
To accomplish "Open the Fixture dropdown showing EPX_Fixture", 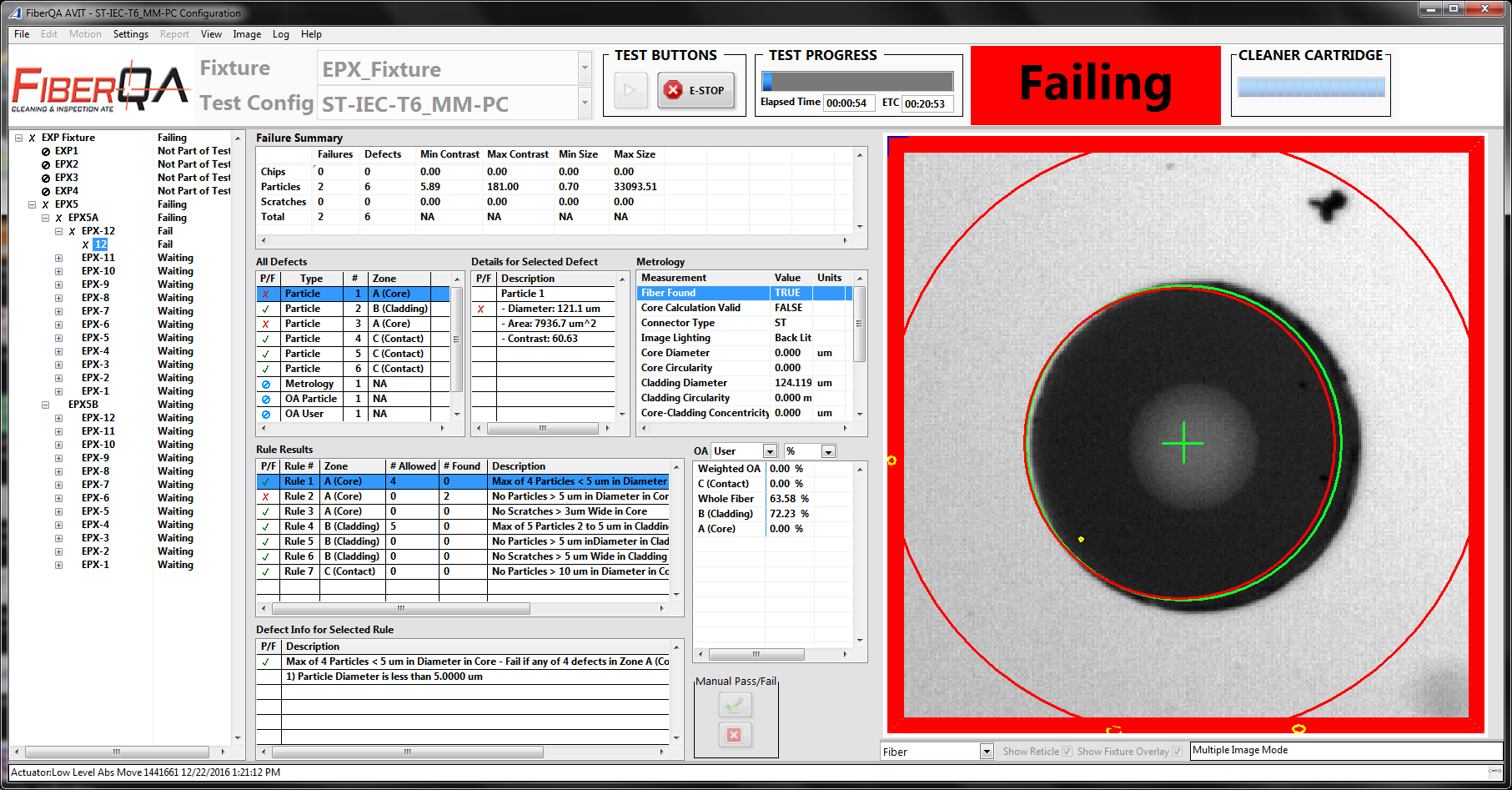I will pyautogui.click(x=585, y=68).
